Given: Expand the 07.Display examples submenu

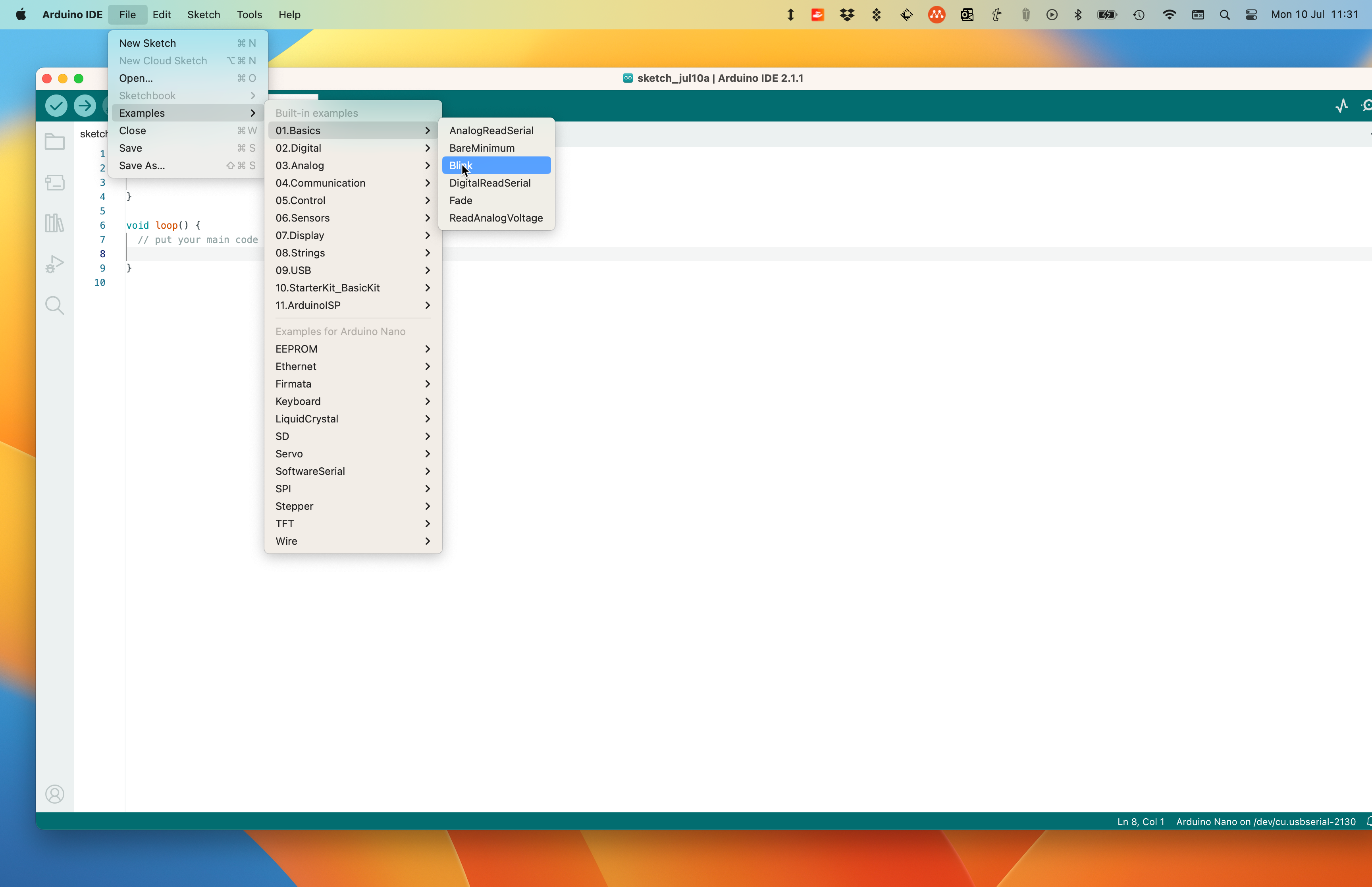Looking at the screenshot, I should (353, 235).
